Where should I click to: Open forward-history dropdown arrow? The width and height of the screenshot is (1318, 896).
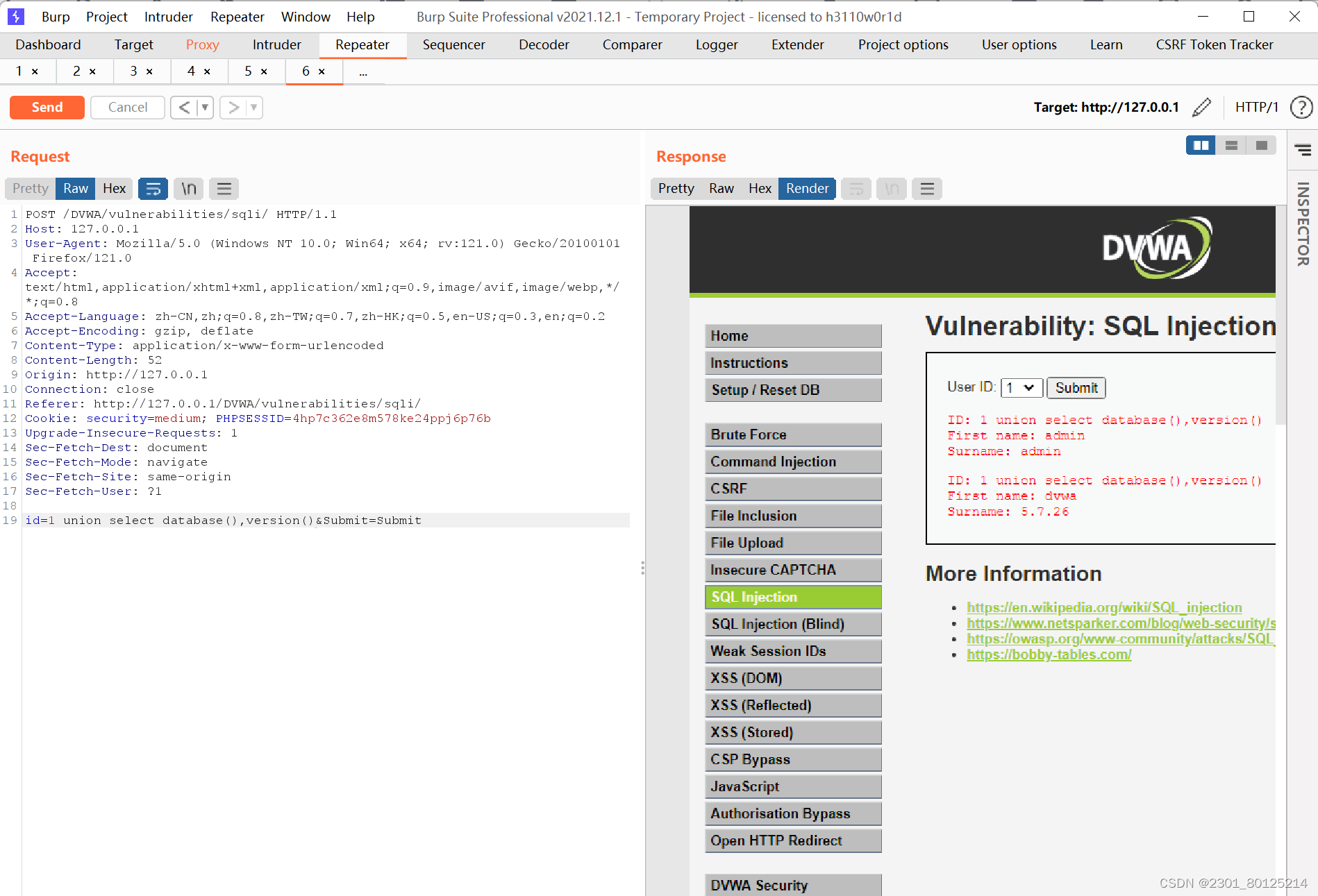click(x=254, y=108)
